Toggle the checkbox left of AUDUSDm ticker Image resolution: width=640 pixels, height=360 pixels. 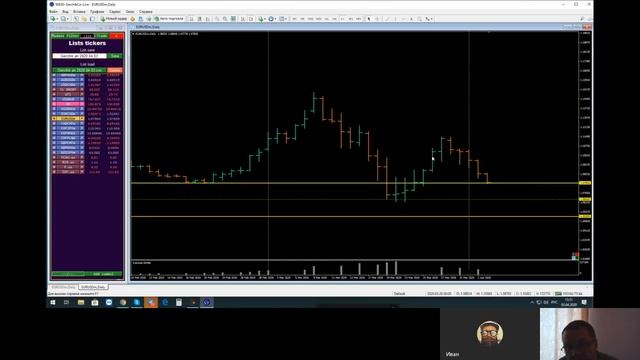pos(54,80)
